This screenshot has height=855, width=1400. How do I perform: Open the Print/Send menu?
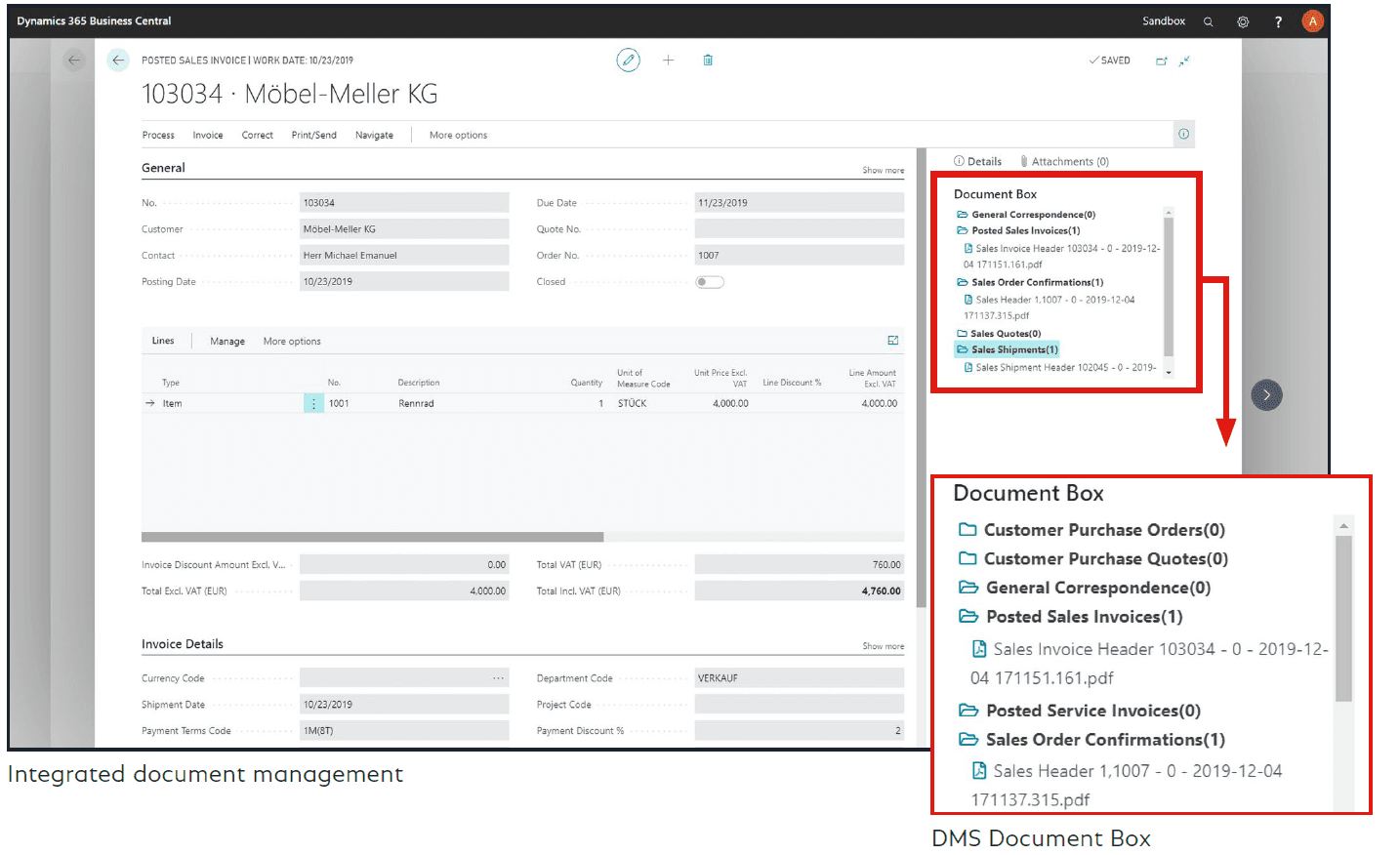[314, 136]
